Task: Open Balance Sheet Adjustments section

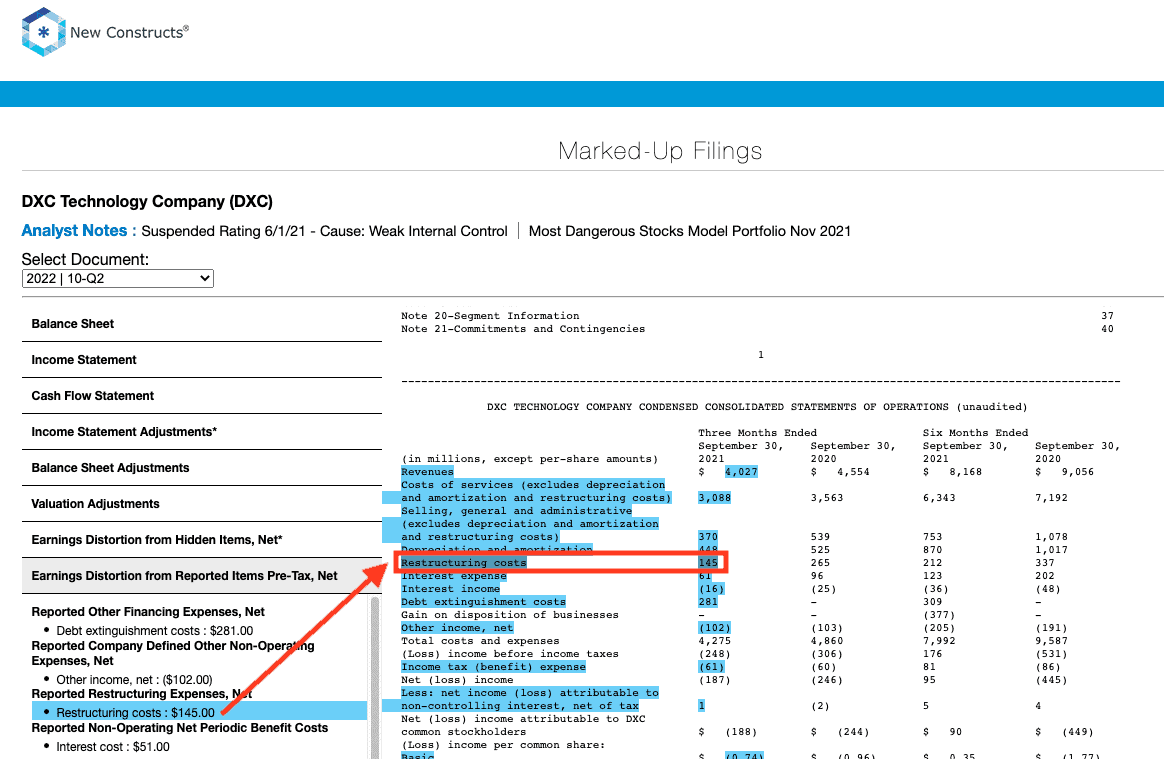Action: (202, 468)
